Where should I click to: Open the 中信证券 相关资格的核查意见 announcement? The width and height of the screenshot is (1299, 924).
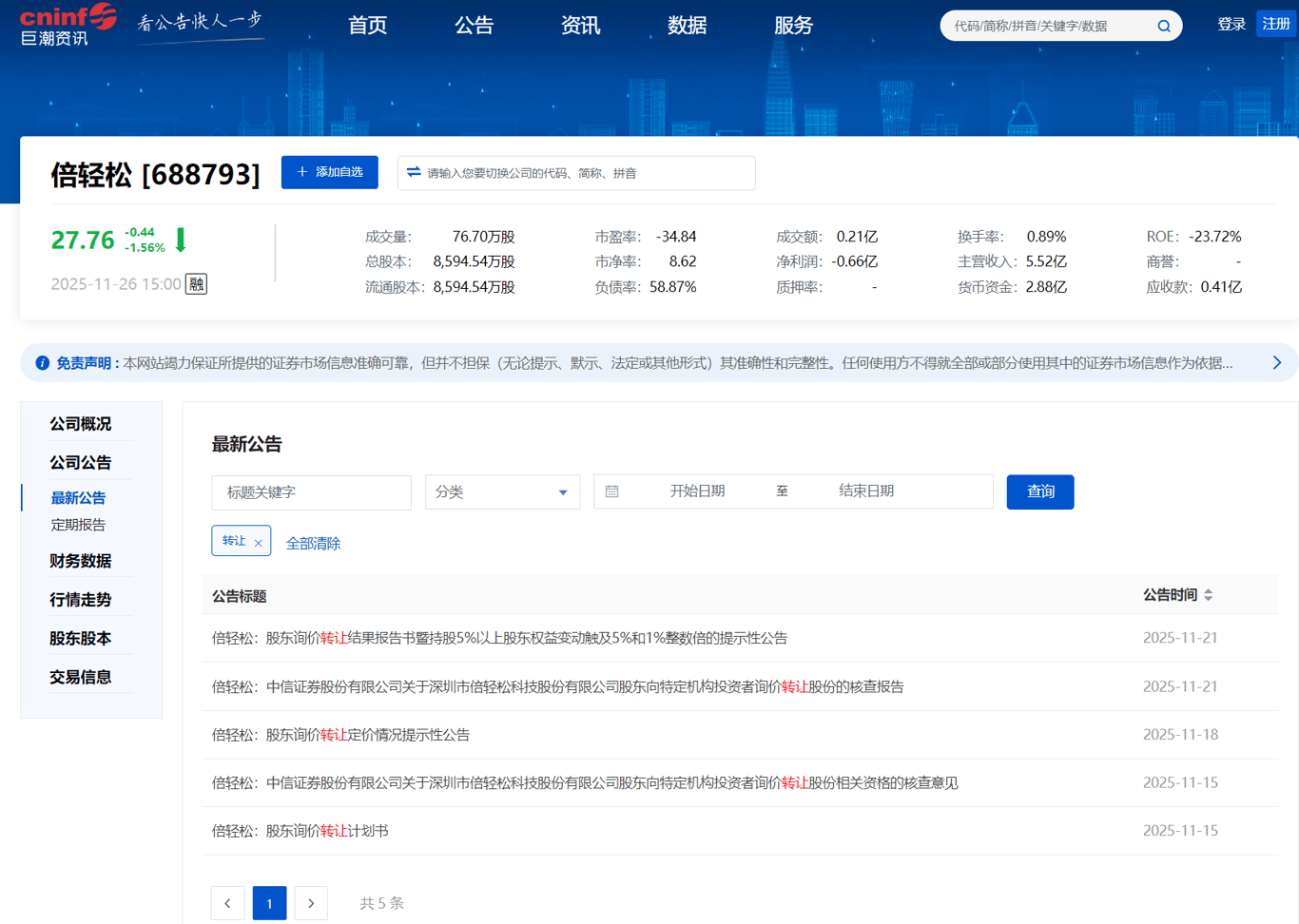pyautogui.click(x=585, y=783)
